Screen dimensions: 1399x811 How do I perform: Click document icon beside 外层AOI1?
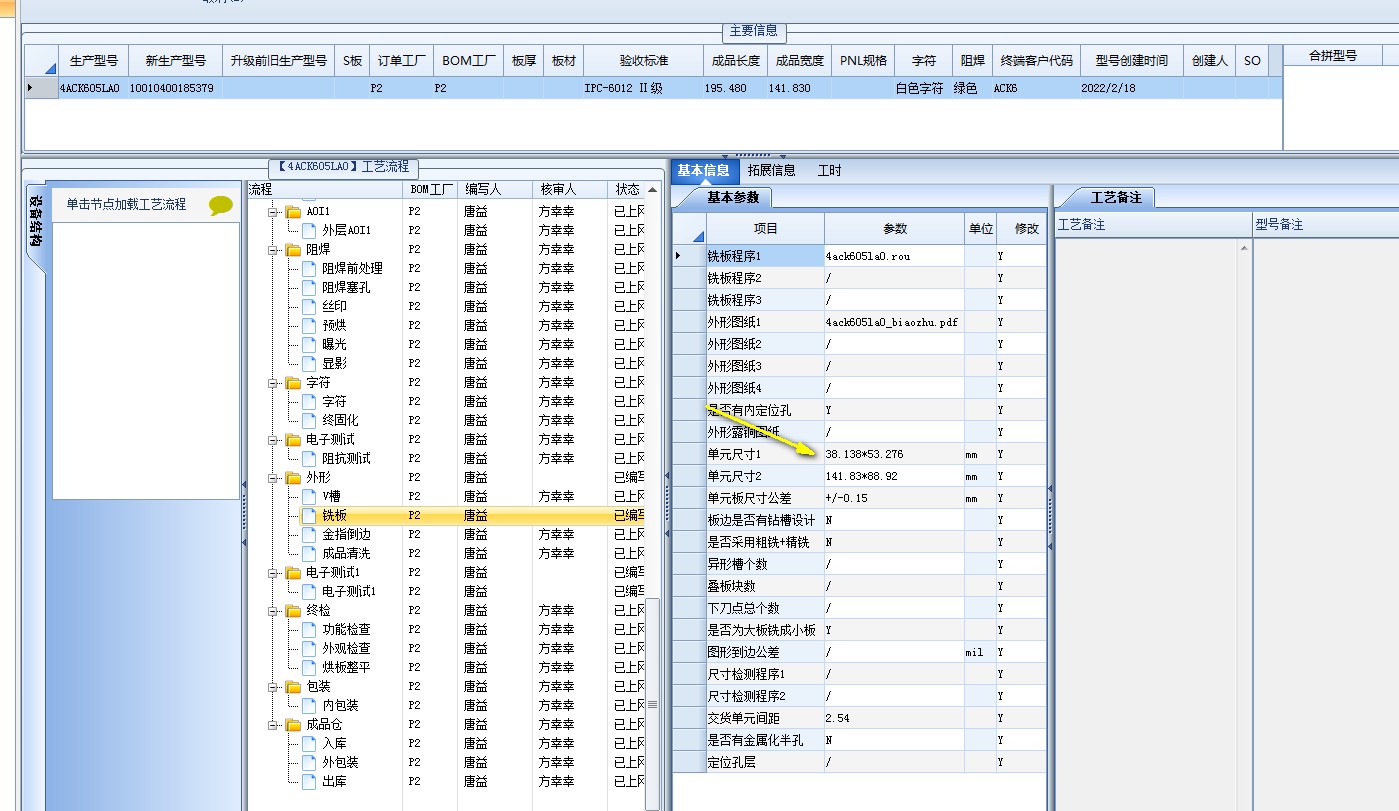tap(309, 230)
